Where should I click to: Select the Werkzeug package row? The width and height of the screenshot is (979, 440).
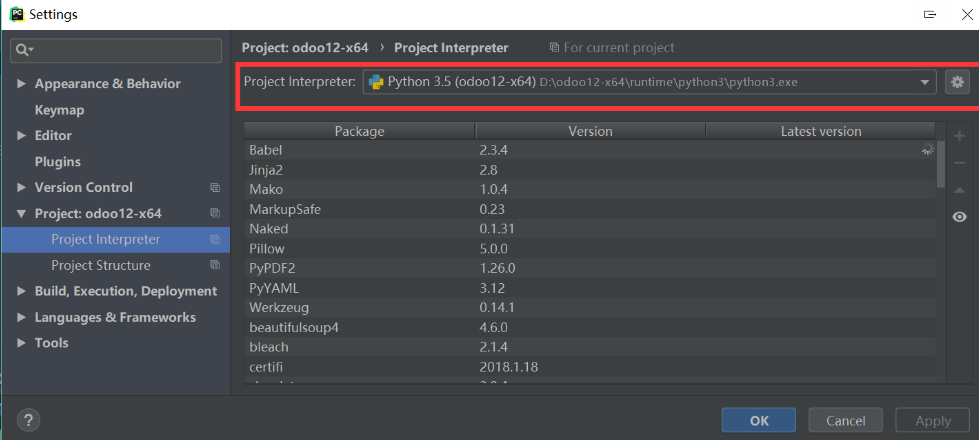(x=590, y=308)
